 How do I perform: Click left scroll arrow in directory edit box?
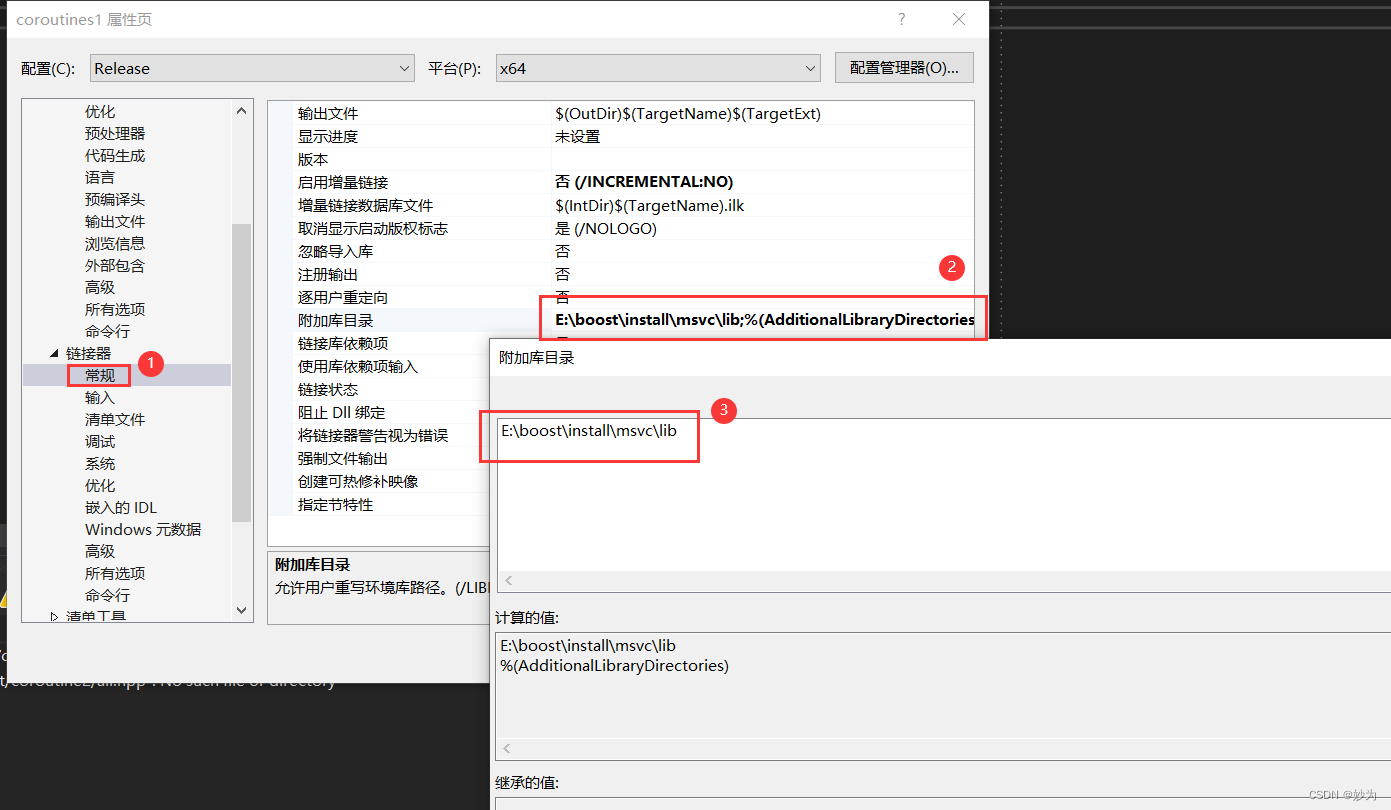tap(508, 580)
